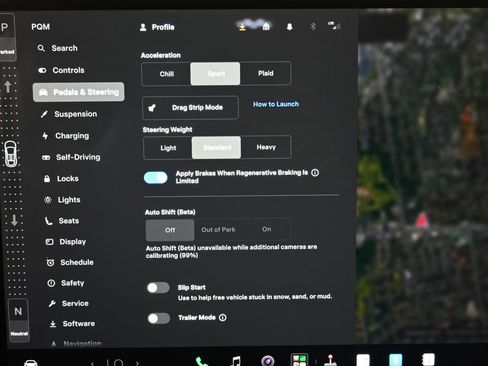Select Neutral (N) on drive selector strip

click(x=19, y=320)
